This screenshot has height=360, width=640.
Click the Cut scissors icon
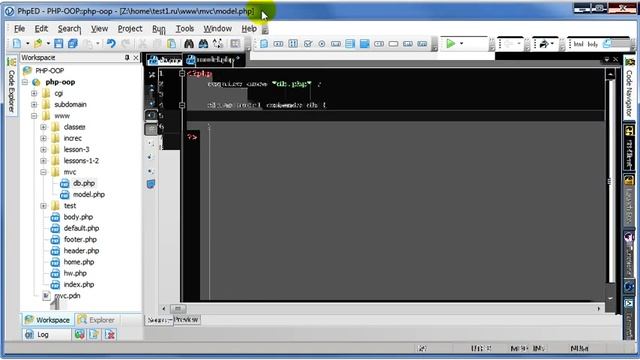142,43
